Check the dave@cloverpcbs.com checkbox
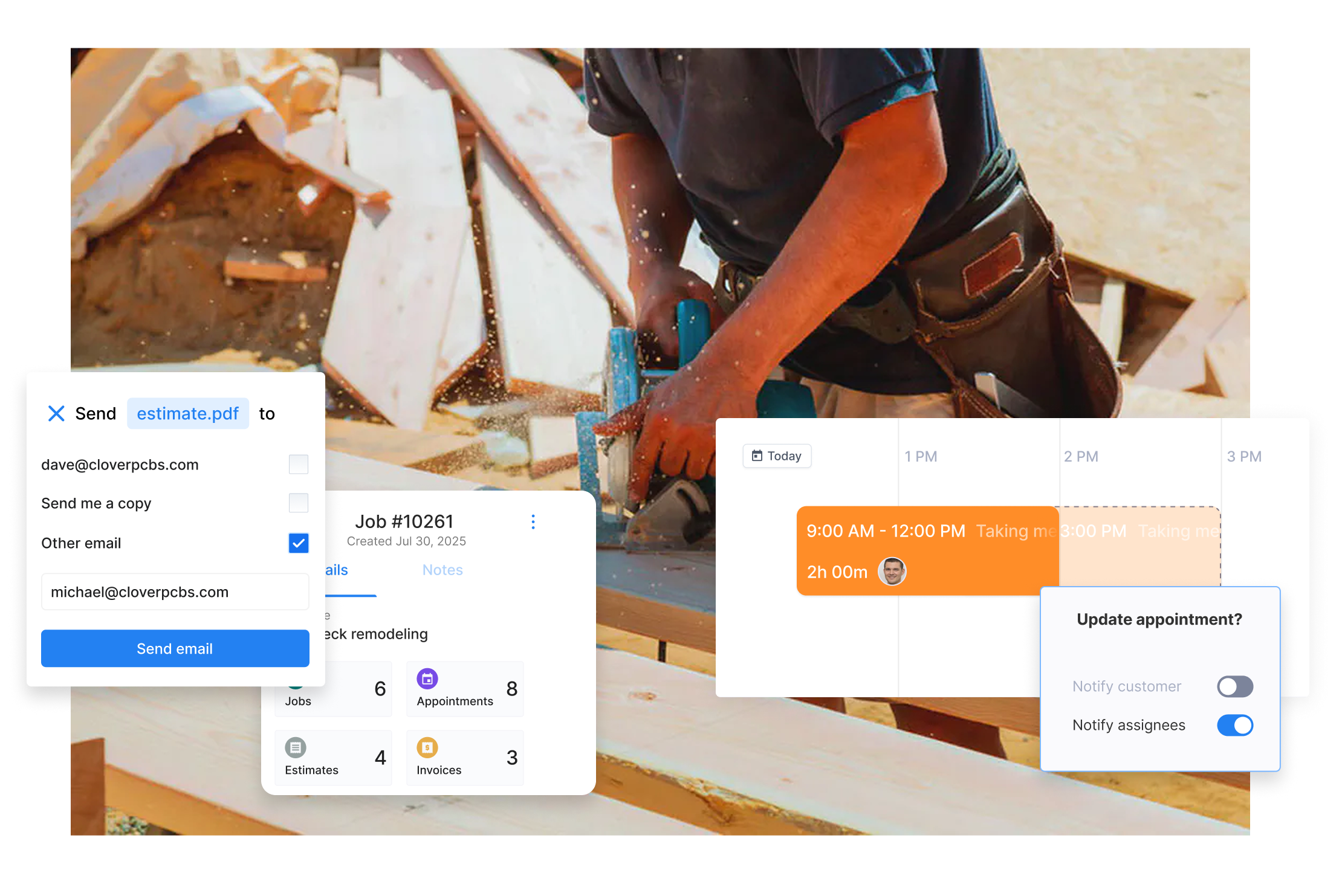This screenshot has width=1342, height=896. tap(299, 464)
